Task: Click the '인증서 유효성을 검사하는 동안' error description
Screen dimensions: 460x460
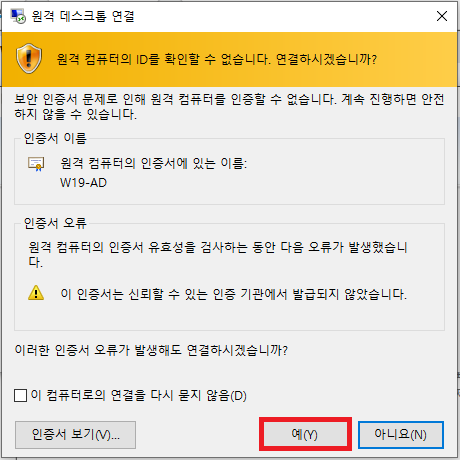Action: click(218, 254)
